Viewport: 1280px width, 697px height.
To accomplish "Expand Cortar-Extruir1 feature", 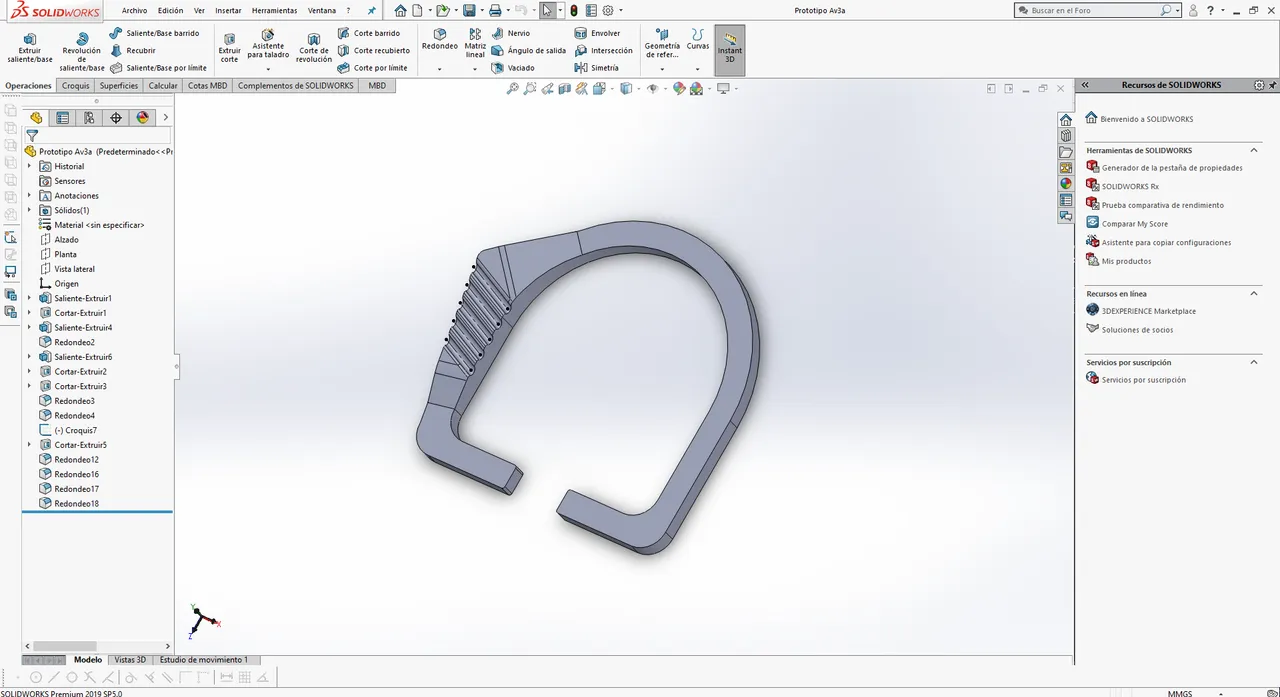I will click(29, 313).
